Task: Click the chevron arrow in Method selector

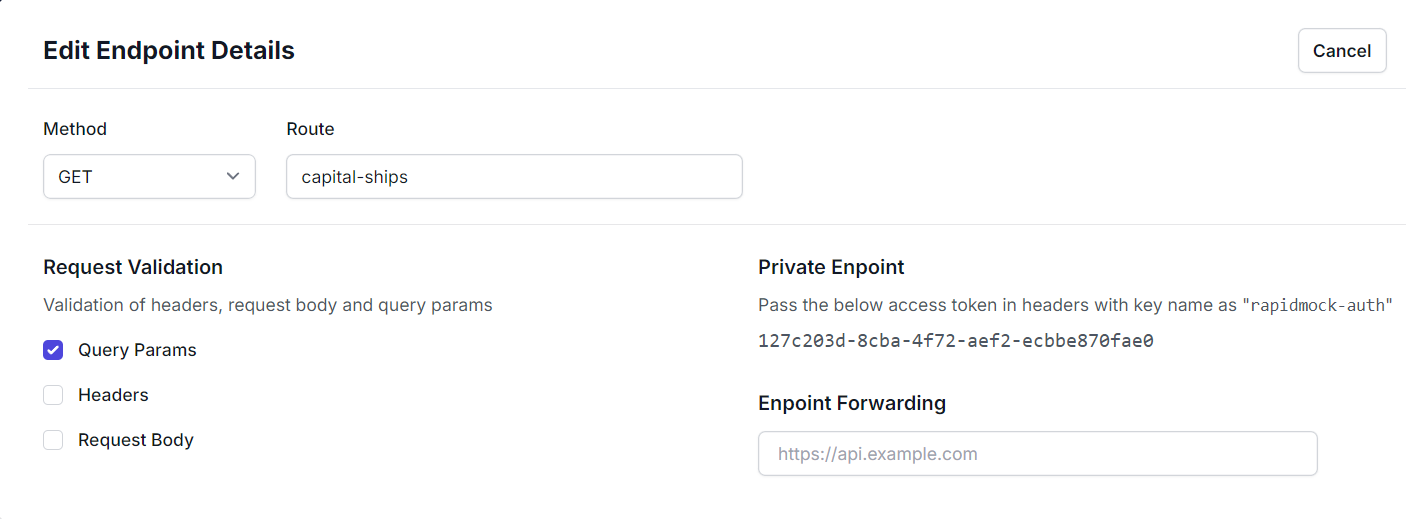Action: click(x=233, y=176)
